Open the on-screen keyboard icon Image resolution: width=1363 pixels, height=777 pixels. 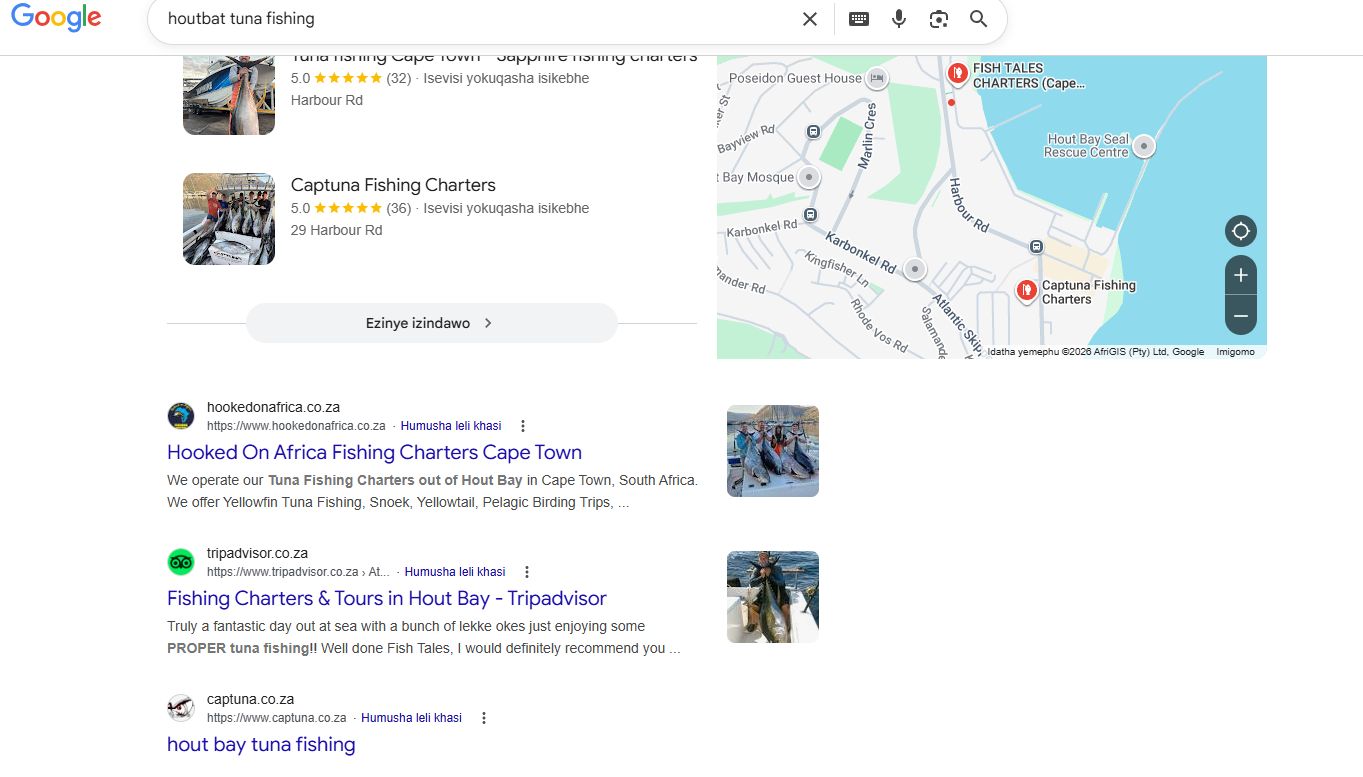[x=859, y=19]
